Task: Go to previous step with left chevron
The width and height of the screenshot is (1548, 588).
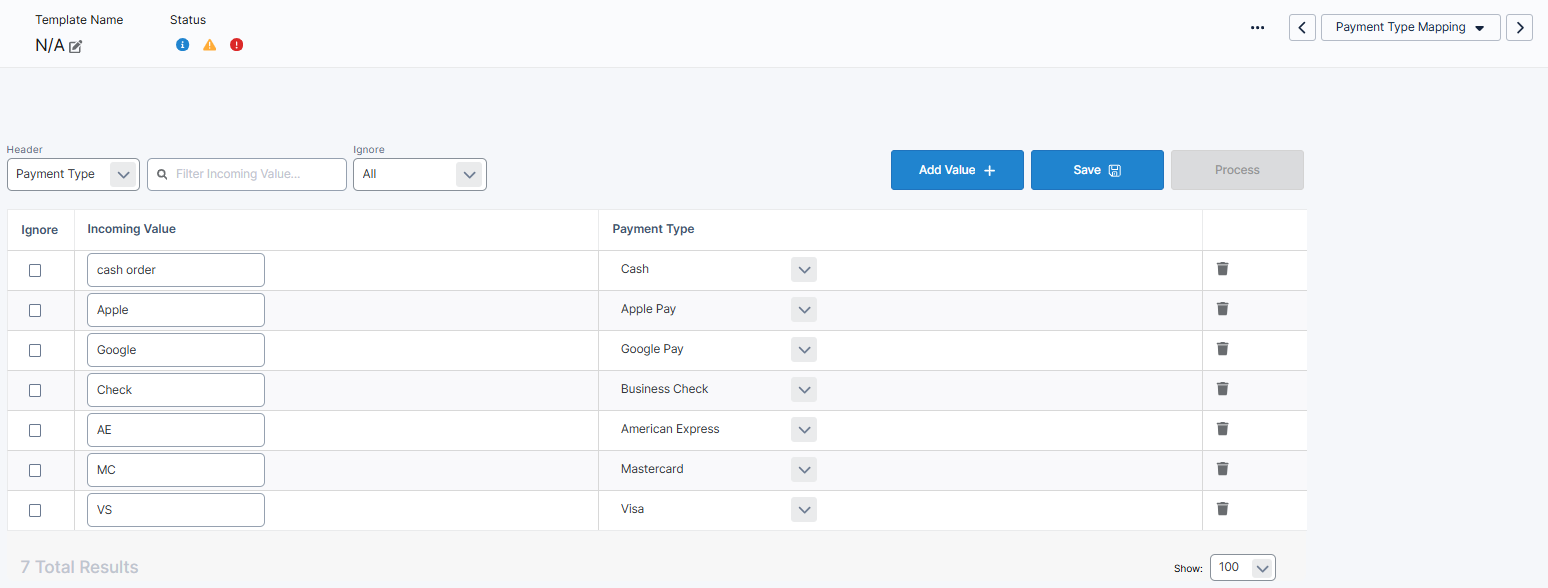Action: pos(1302,28)
